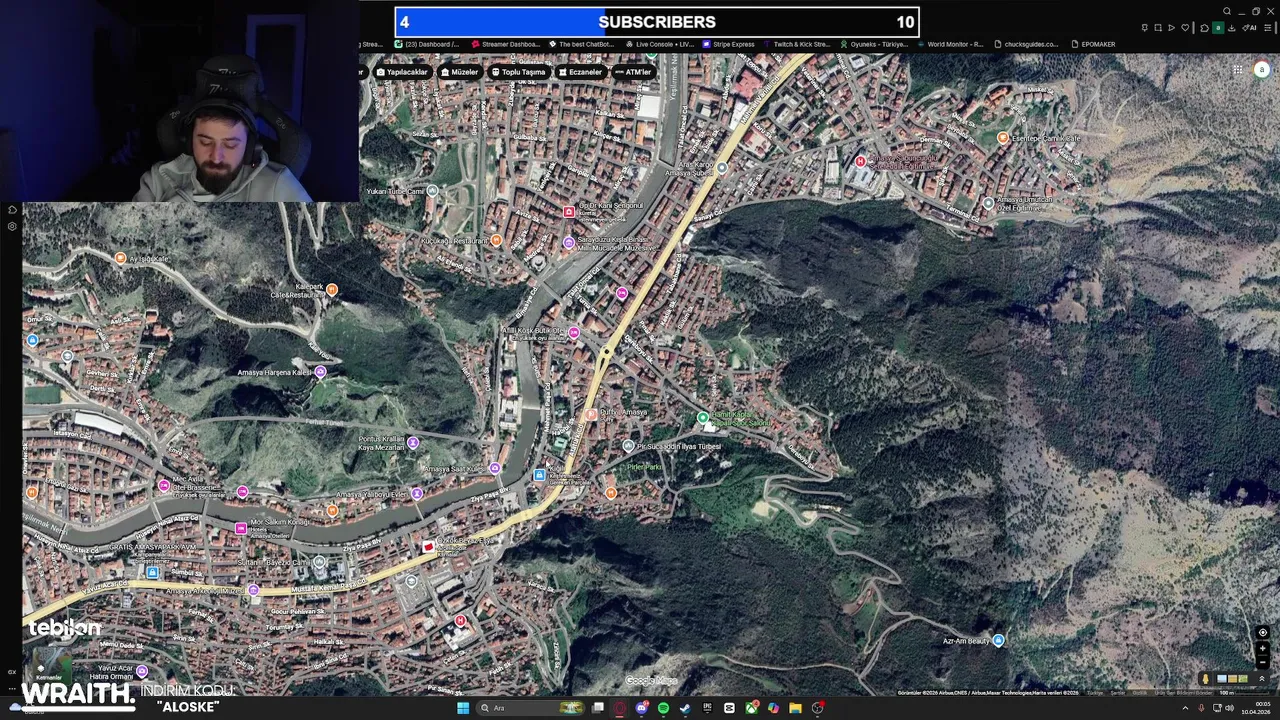This screenshot has width=1280, height=720.
Task: Open Spotify from the taskbar
Action: click(663, 708)
